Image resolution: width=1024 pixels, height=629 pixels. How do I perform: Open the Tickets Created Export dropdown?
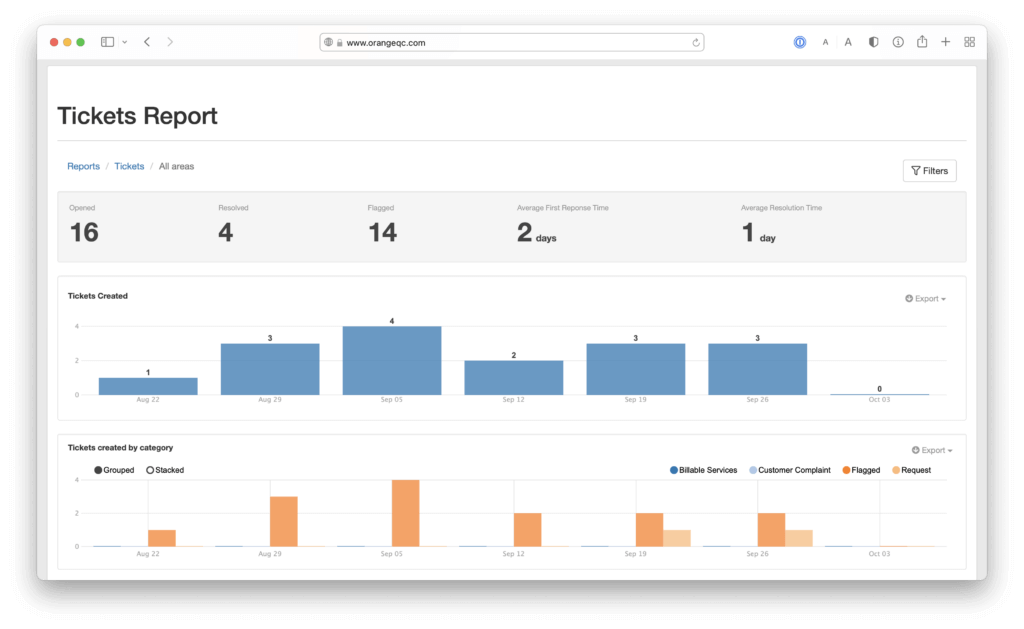925,298
